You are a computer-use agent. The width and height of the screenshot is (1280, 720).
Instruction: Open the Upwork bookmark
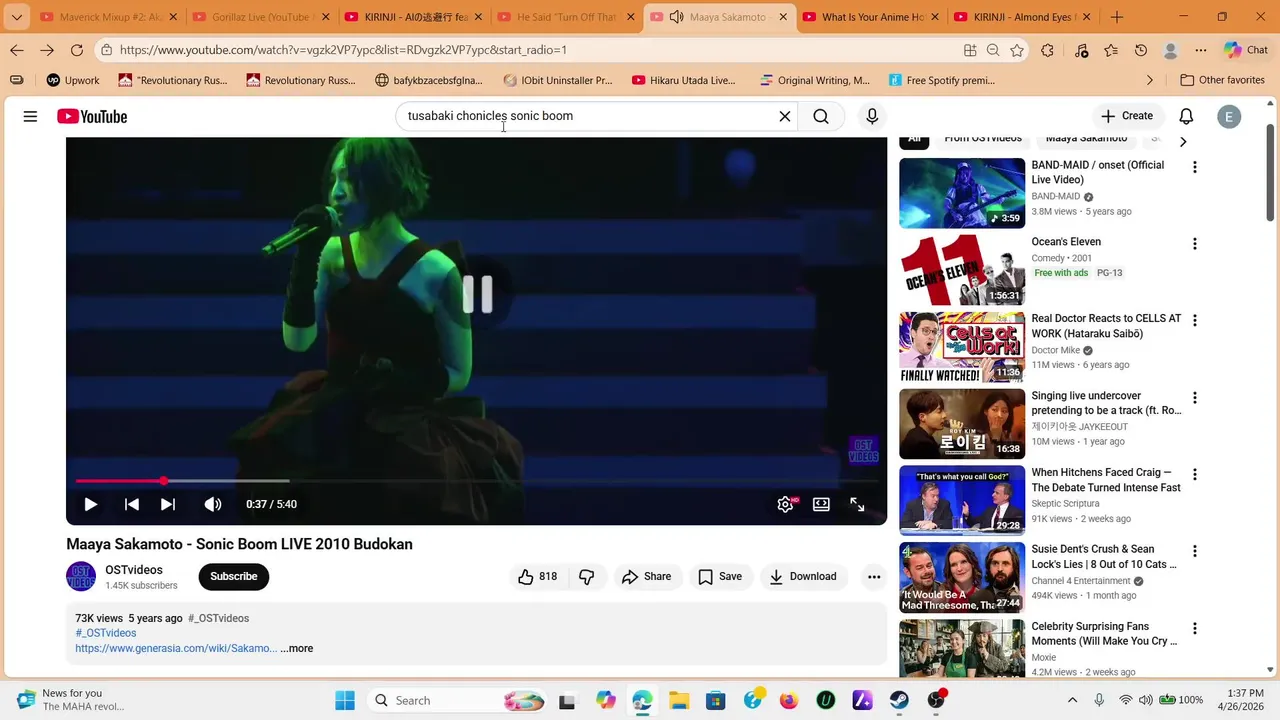click(x=71, y=80)
